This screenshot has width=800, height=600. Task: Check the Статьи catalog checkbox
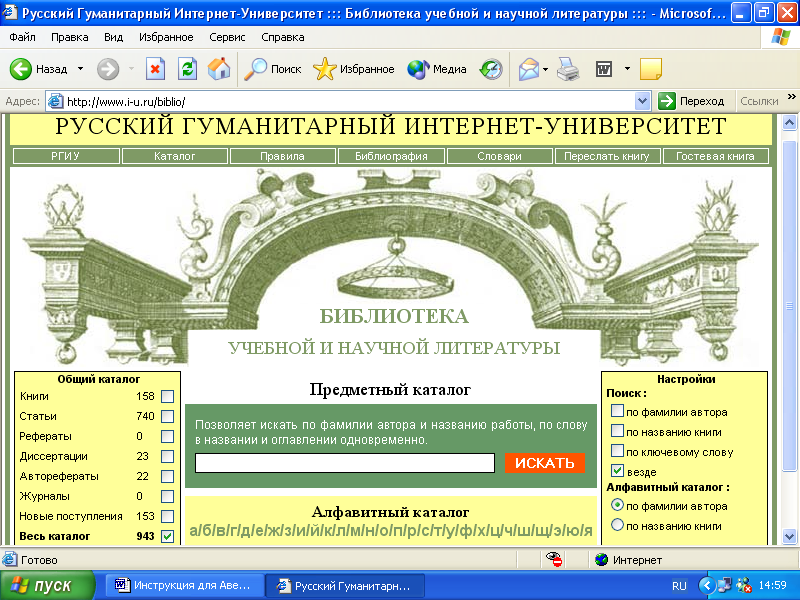point(167,416)
